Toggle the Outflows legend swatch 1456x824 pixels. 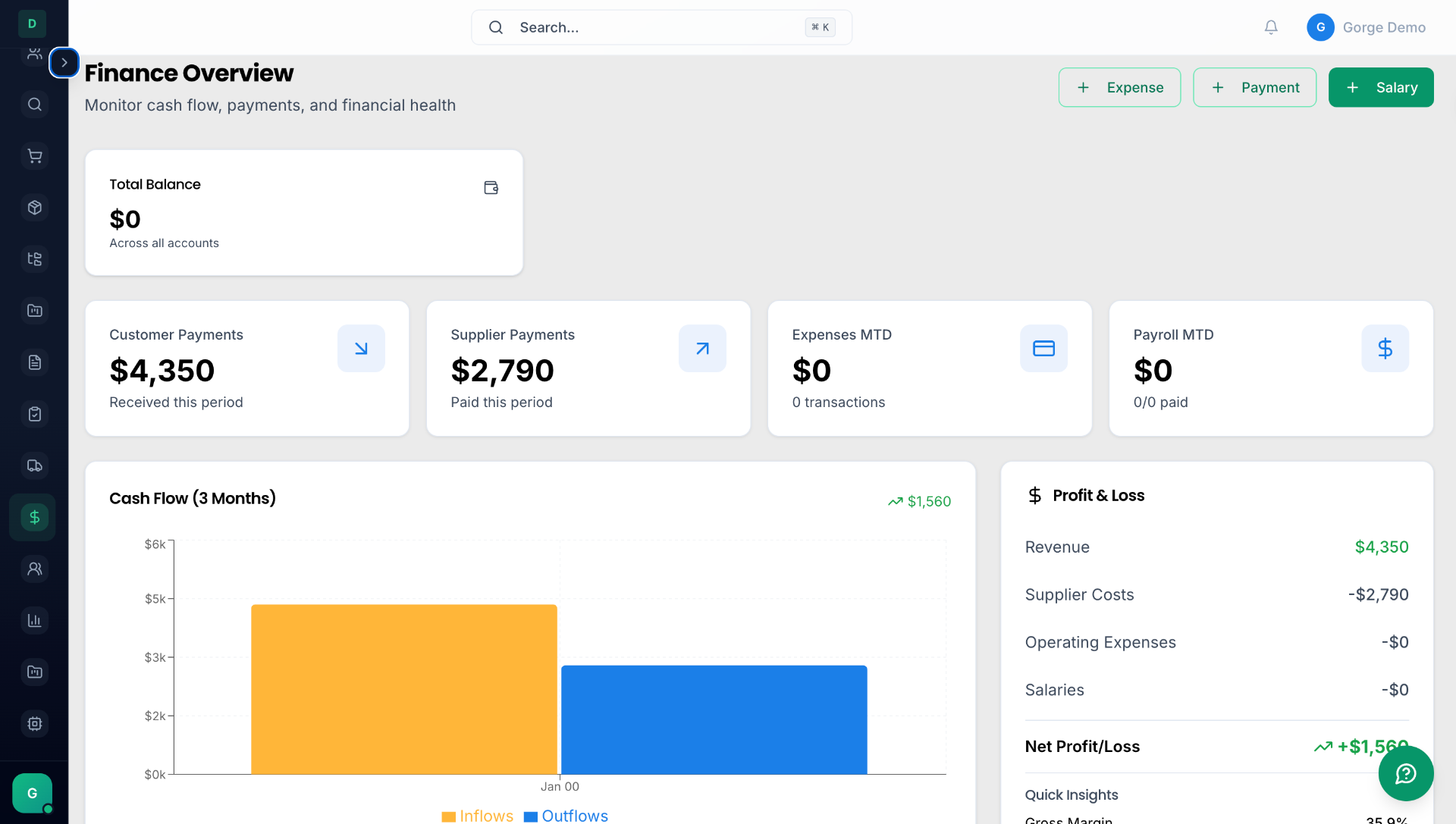(531, 816)
